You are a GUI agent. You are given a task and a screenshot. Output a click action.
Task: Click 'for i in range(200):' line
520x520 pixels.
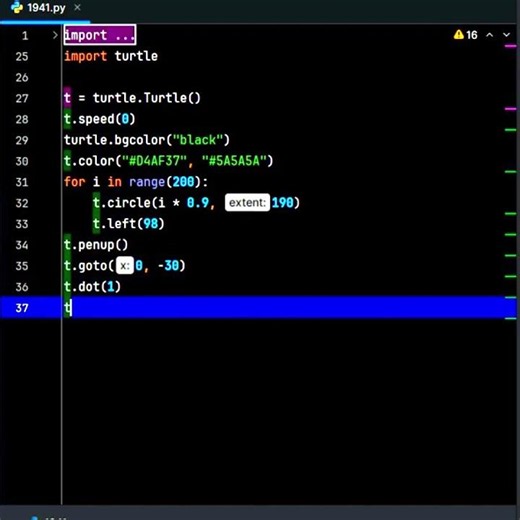point(136,182)
